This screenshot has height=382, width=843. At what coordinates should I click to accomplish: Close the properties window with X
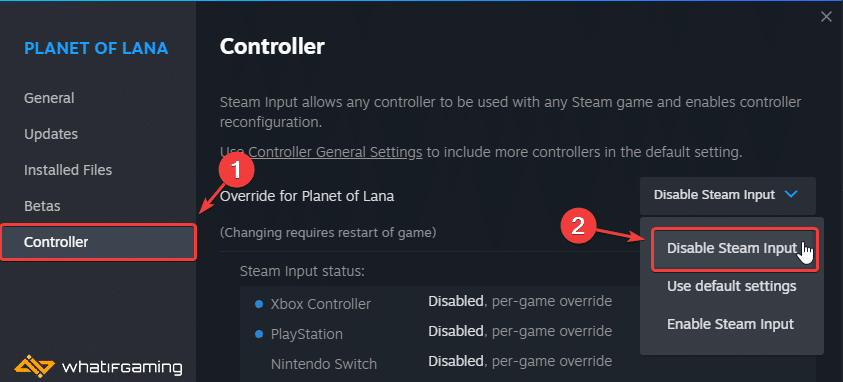(x=826, y=17)
